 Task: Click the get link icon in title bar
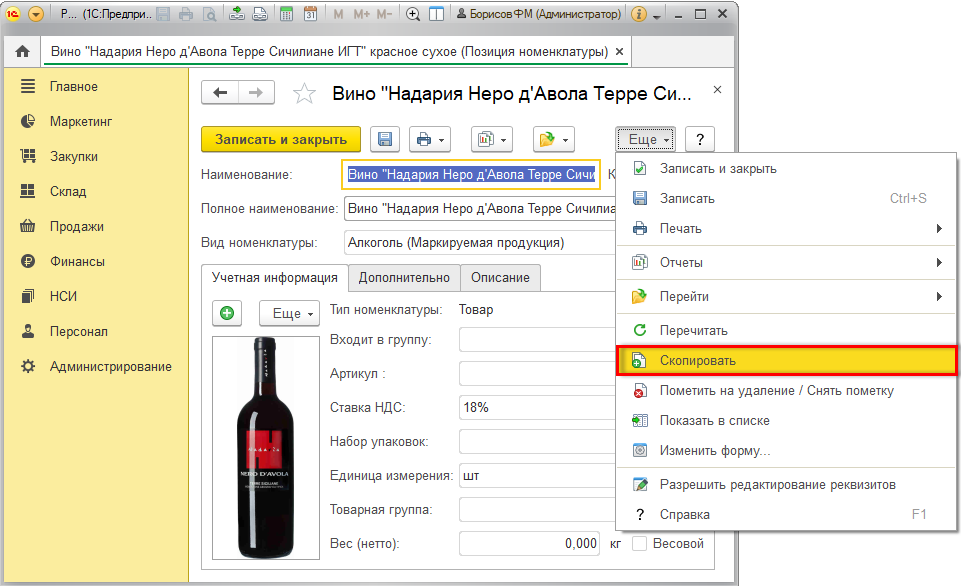237,13
